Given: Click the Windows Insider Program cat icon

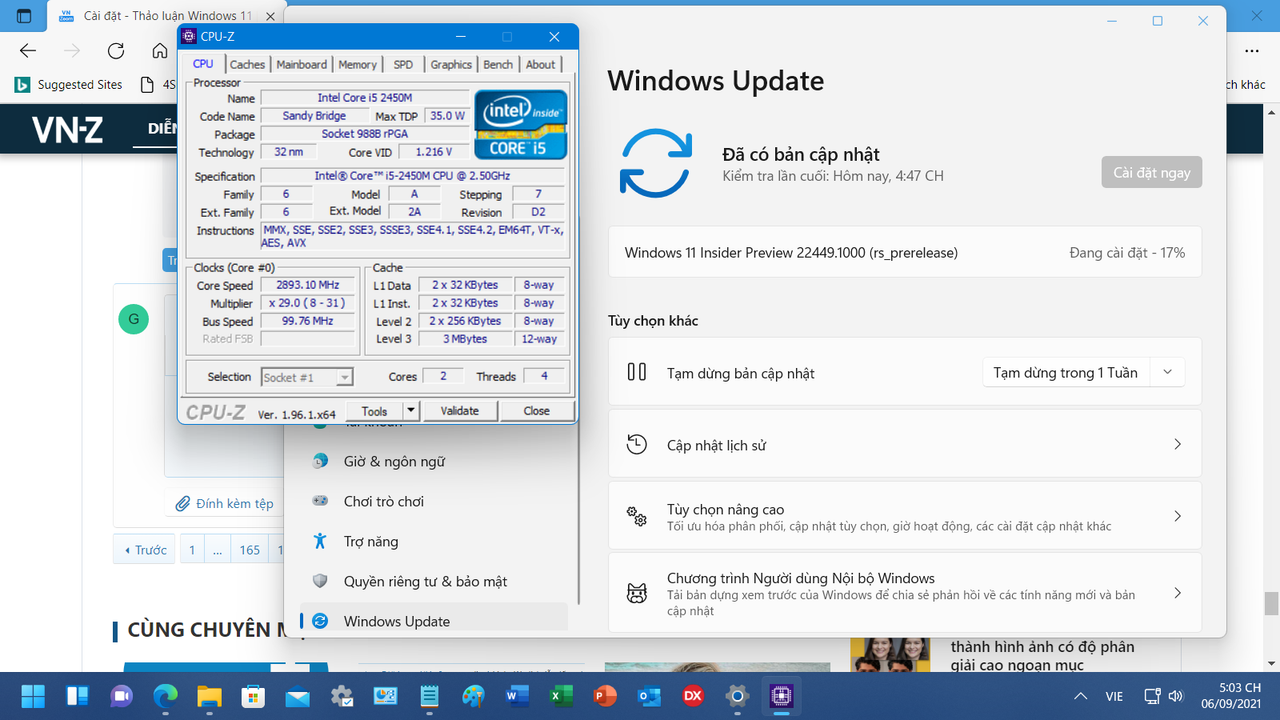Looking at the screenshot, I should pyautogui.click(x=637, y=593).
